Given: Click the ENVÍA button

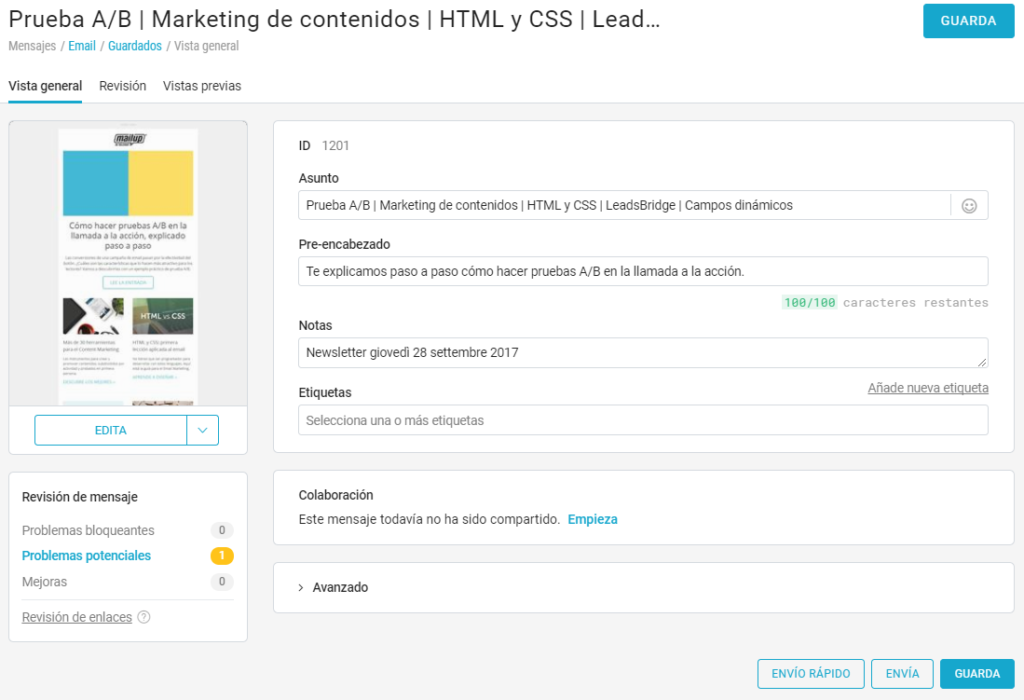Looking at the screenshot, I should (x=902, y=674).
